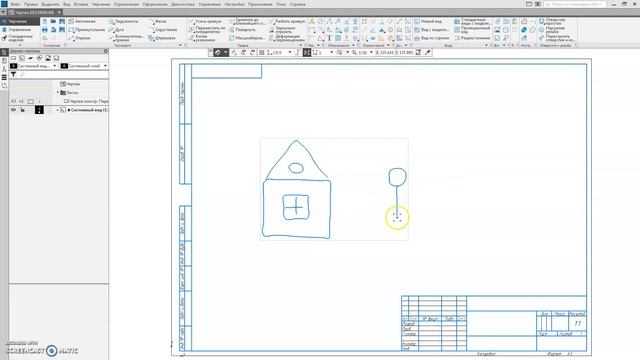Select Чертеж tree root item
Screen dimensions: 640x360
point(70,84)
